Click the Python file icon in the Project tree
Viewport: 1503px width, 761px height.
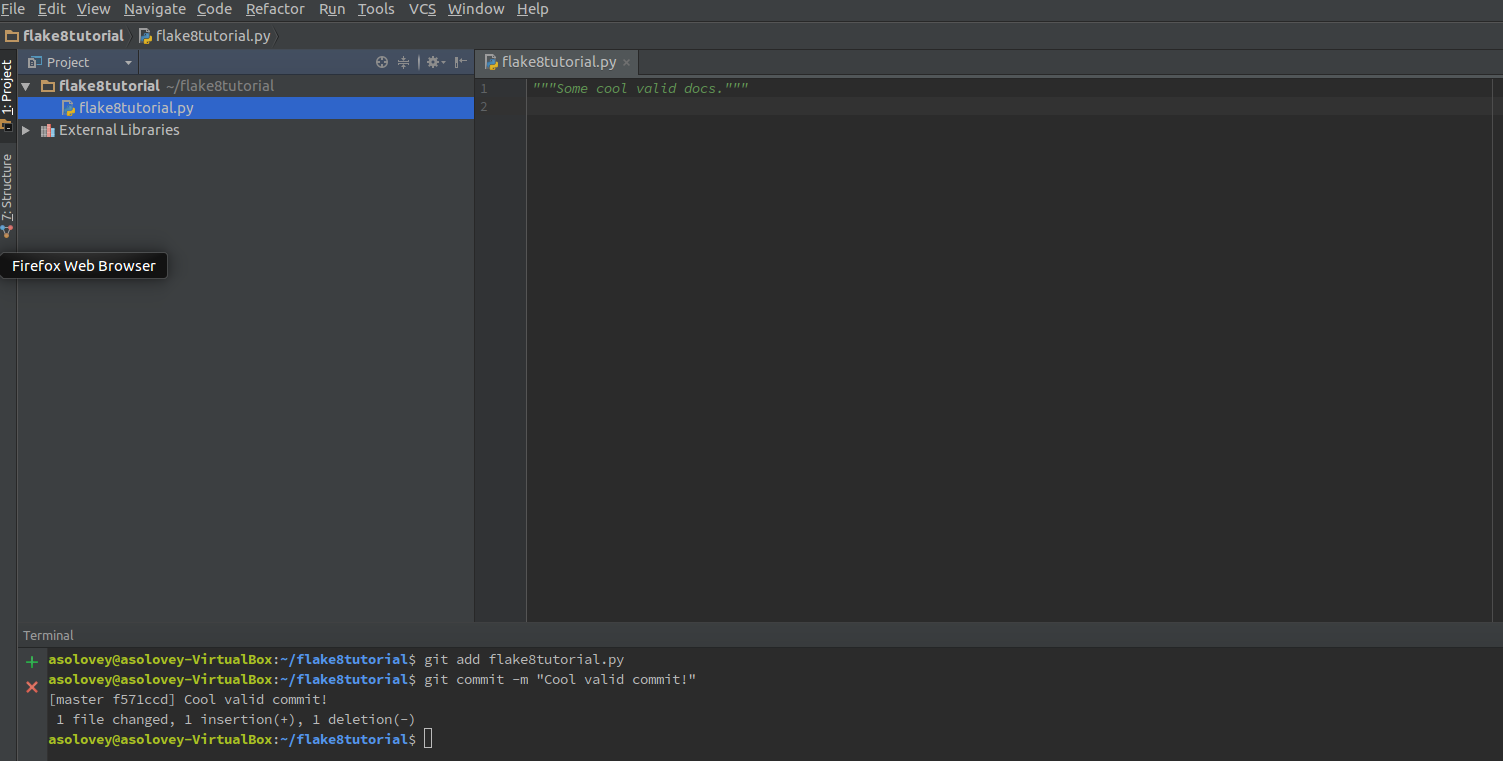coord(68,108)
